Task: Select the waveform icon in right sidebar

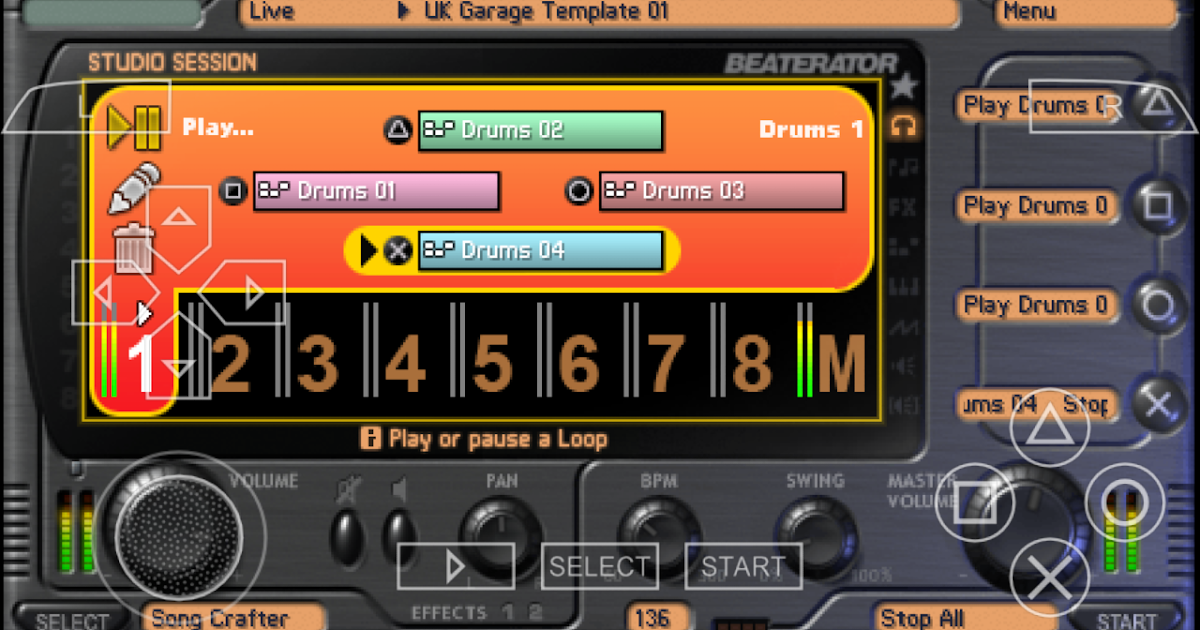Action: [x=903, y=325]
